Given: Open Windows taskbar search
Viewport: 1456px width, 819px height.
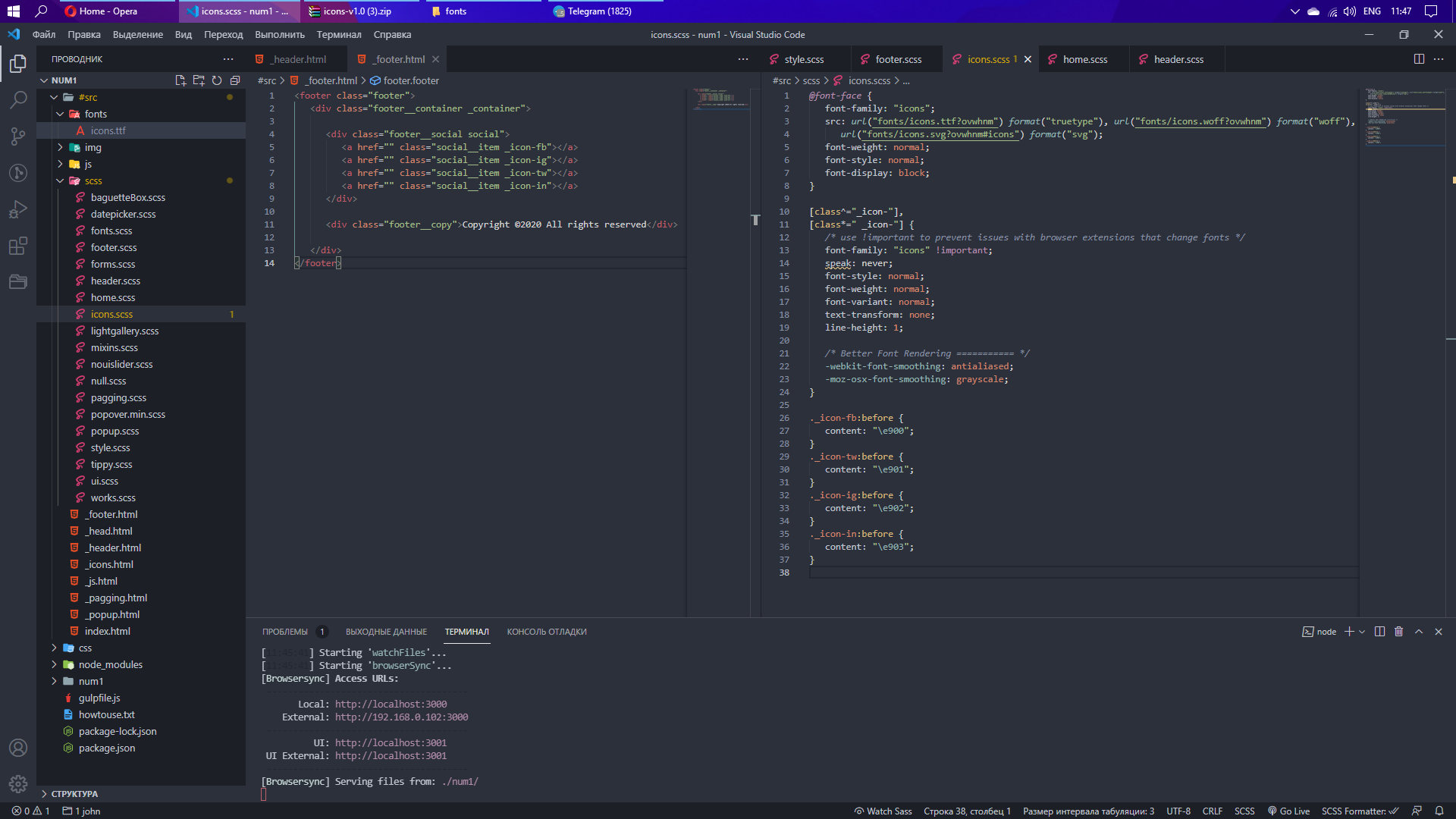Looking at the screenshot, I should tap(42, 11).
